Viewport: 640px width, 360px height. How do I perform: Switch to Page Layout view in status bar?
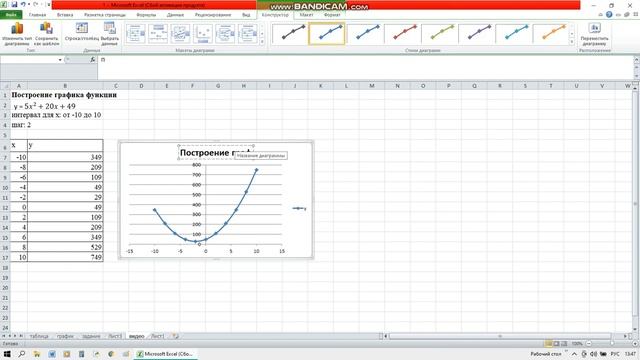tap(557, 344)
